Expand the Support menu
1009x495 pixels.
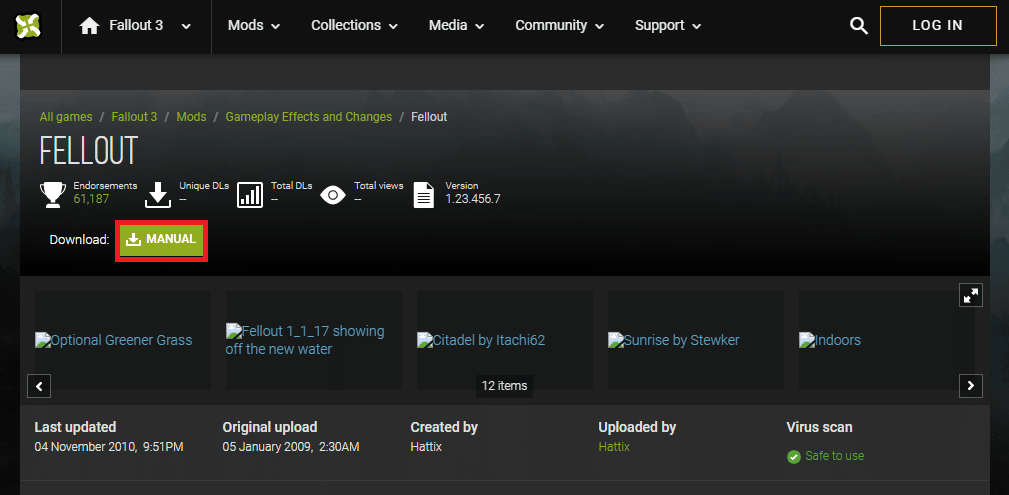tap(668, 26)
